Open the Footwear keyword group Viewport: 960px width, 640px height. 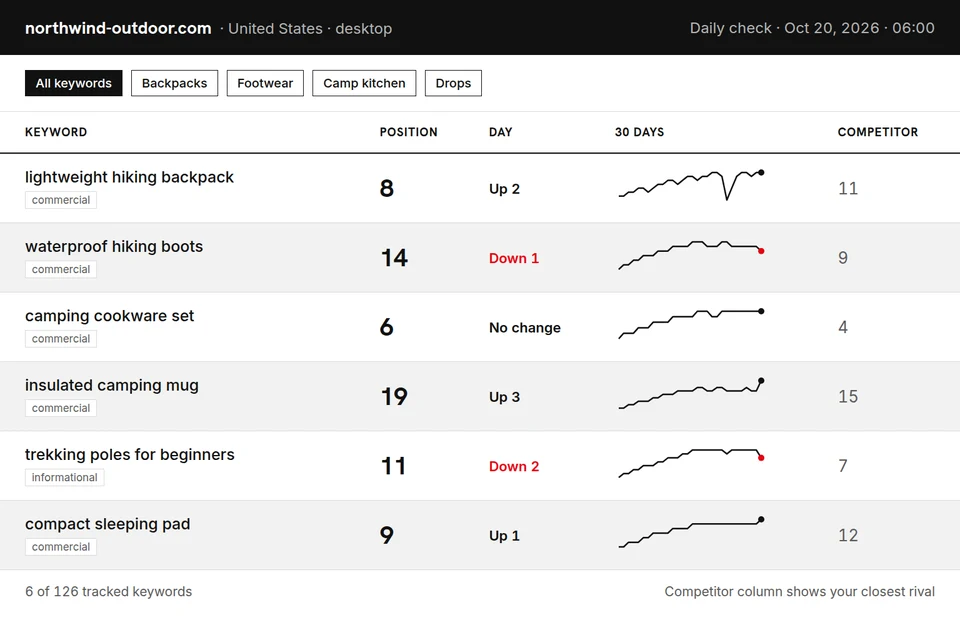265,83
